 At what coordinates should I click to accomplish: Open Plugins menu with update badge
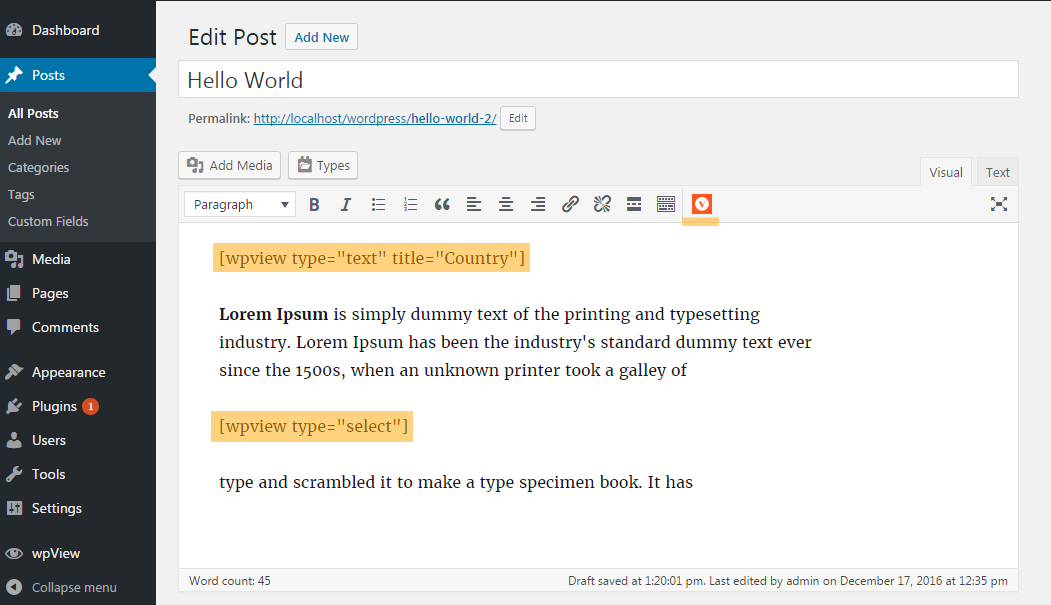pos(78,406)
